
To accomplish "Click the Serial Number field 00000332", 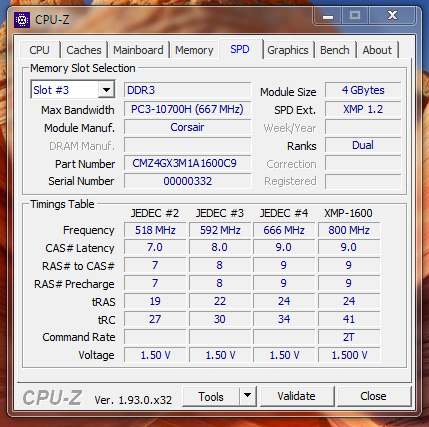I will (x=187, y=181).
